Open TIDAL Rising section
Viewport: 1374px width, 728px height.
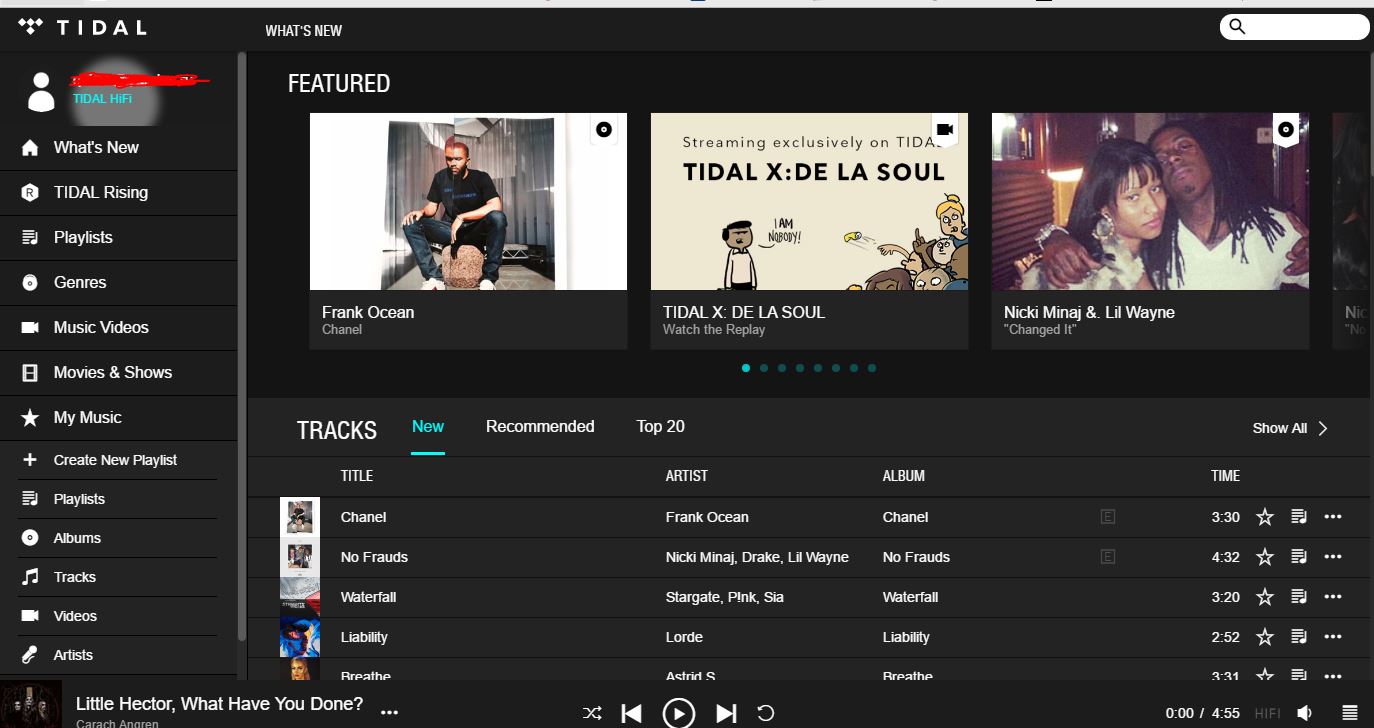click(x=118, y=193)
